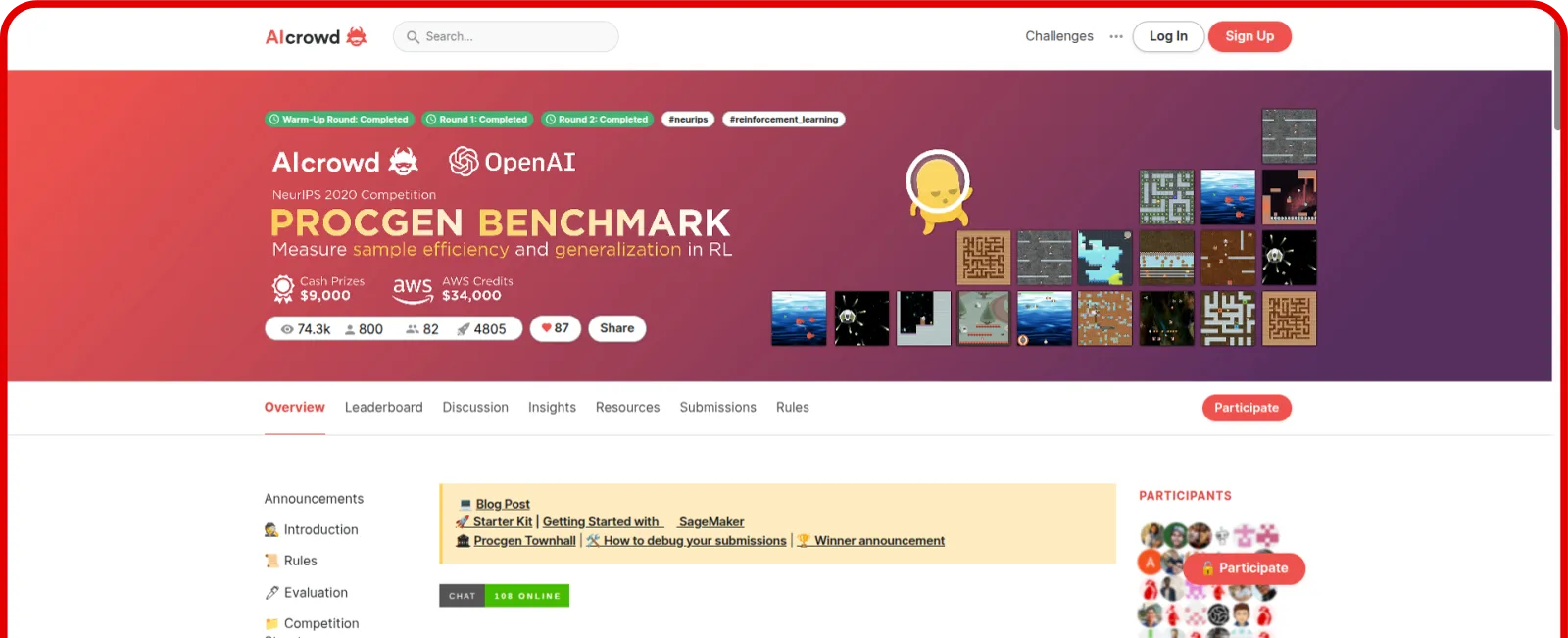Open Getting Started with SageMaker link

(x=643, y=522)
